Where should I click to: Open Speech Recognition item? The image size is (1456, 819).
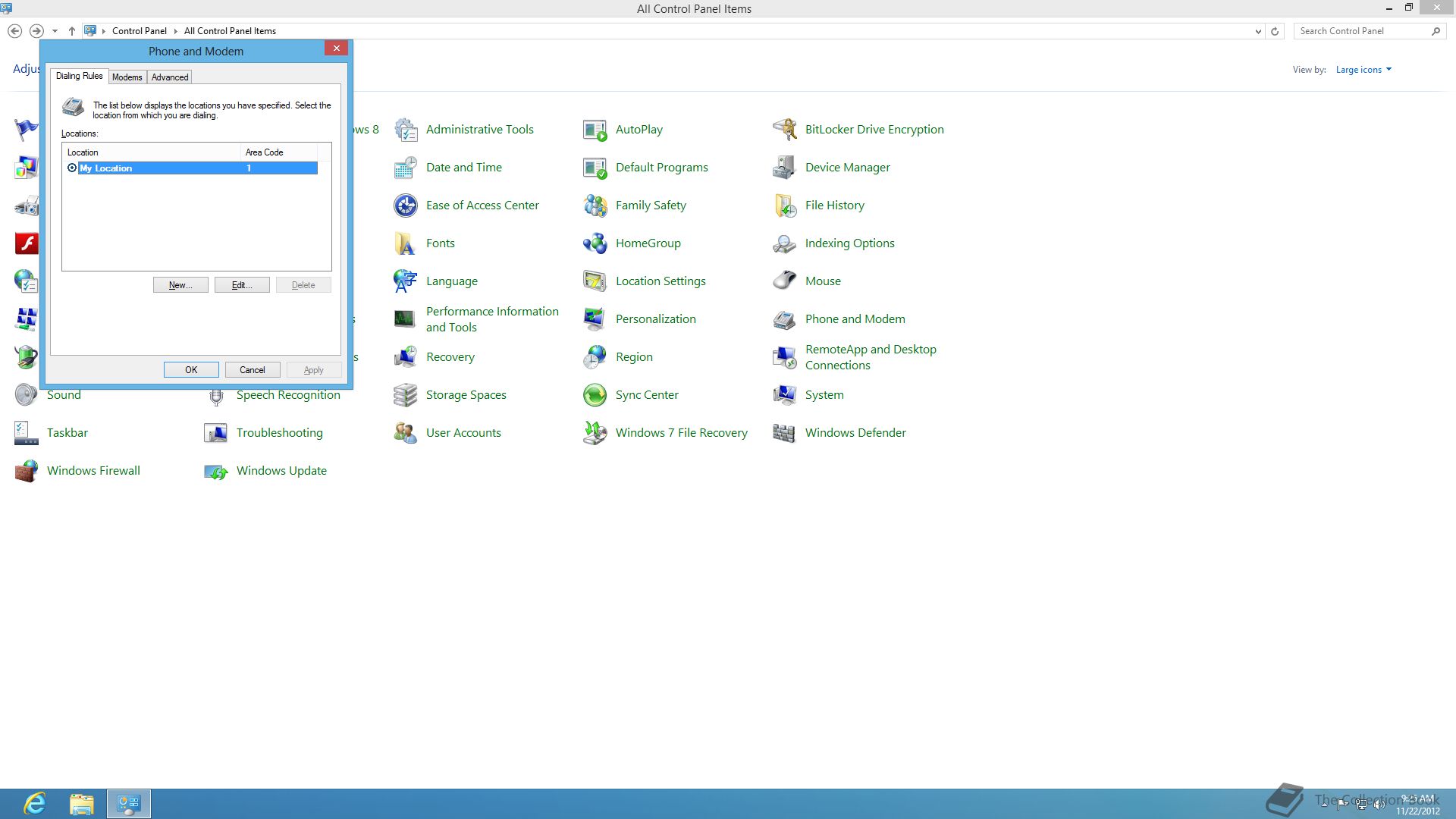pyautogui.click(x=288, y=395)
